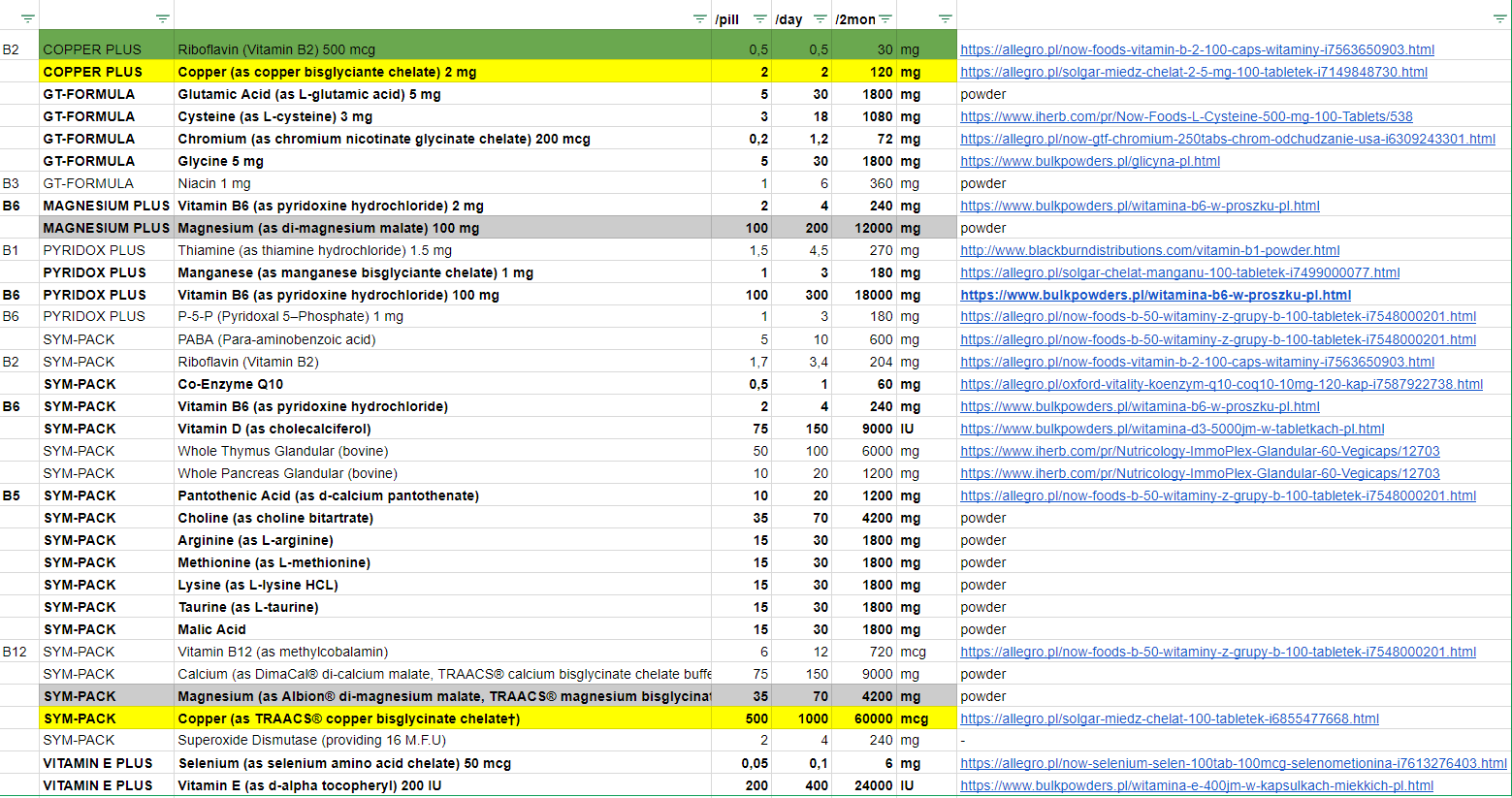
Task: Open the bulkpowders witamina-e-400jm link
Action: click(1197, 785)
